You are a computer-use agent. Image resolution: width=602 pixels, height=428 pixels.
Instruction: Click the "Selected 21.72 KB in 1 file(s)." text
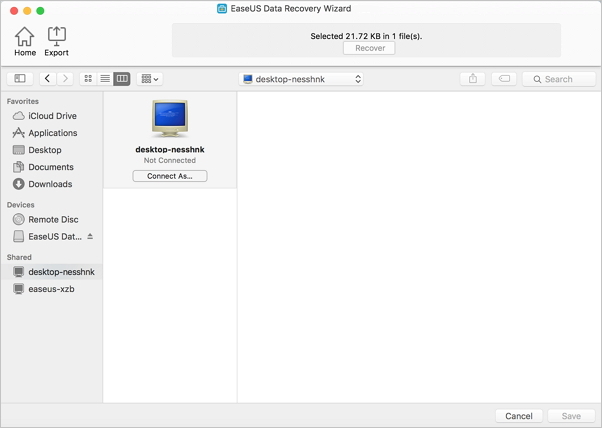366,36
